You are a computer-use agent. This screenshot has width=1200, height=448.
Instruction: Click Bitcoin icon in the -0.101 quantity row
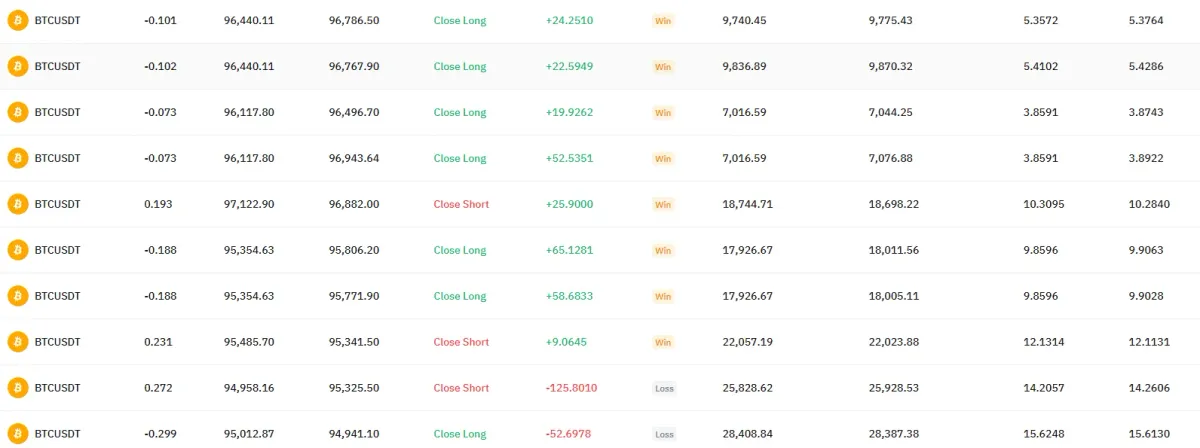17,20
